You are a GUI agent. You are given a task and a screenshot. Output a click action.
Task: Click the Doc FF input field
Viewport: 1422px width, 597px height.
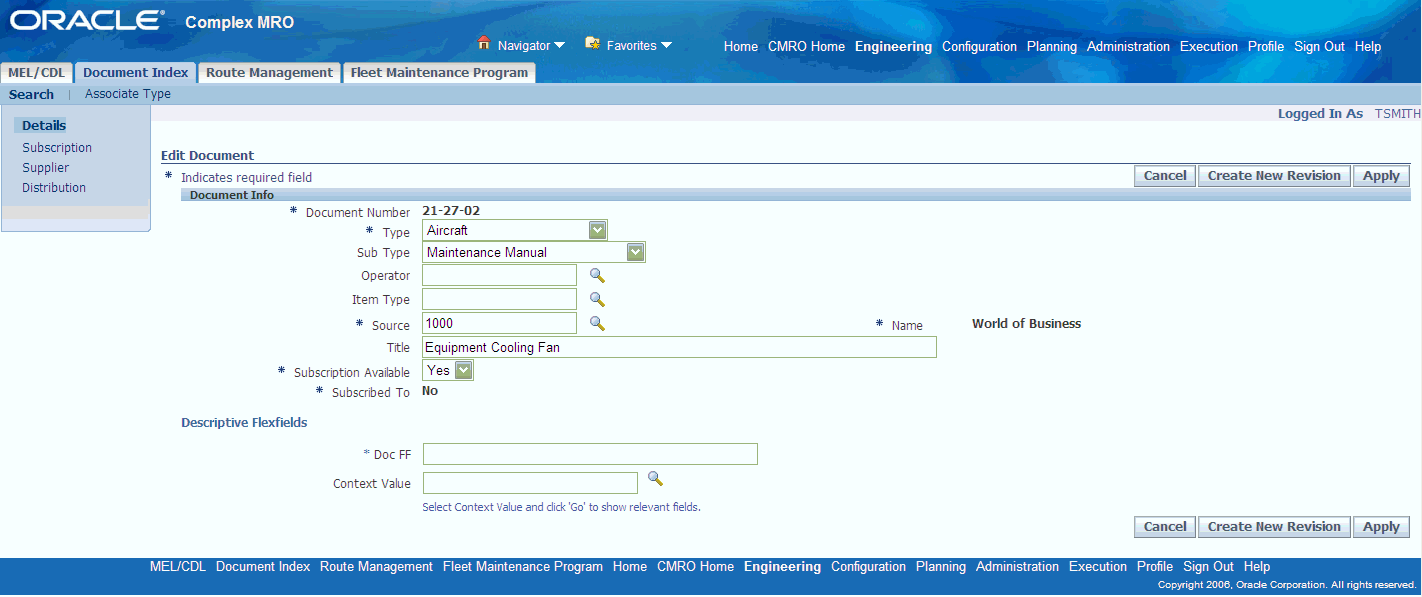[x=590, y=454]
